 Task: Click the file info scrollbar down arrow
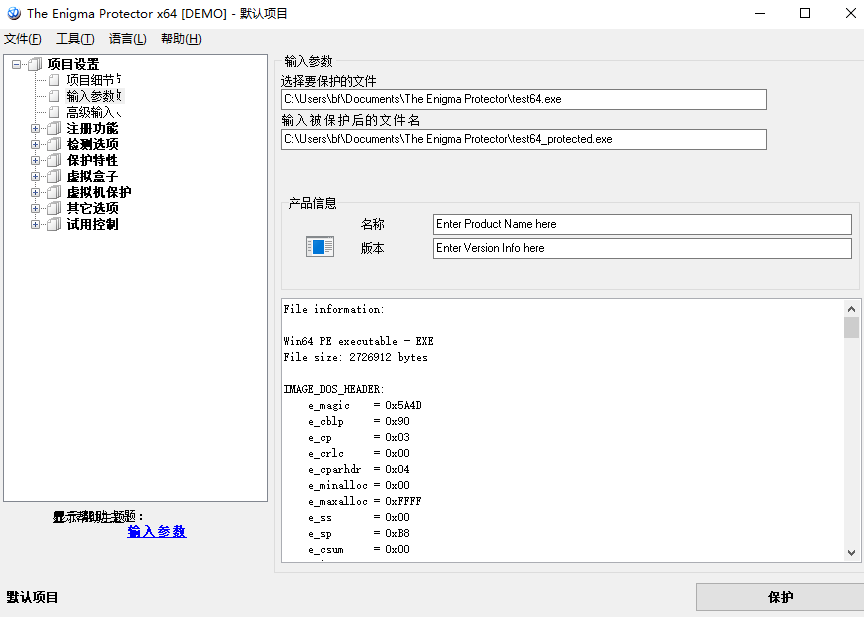pos(851,552)
